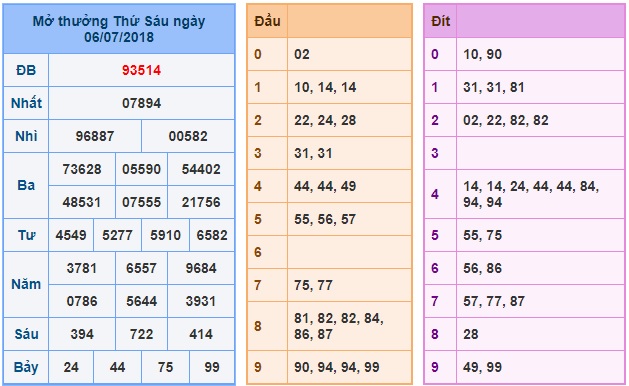
Task: Select row digit 6 in the Đầu table
Action: pyautogui.click(x=258, y=252)
